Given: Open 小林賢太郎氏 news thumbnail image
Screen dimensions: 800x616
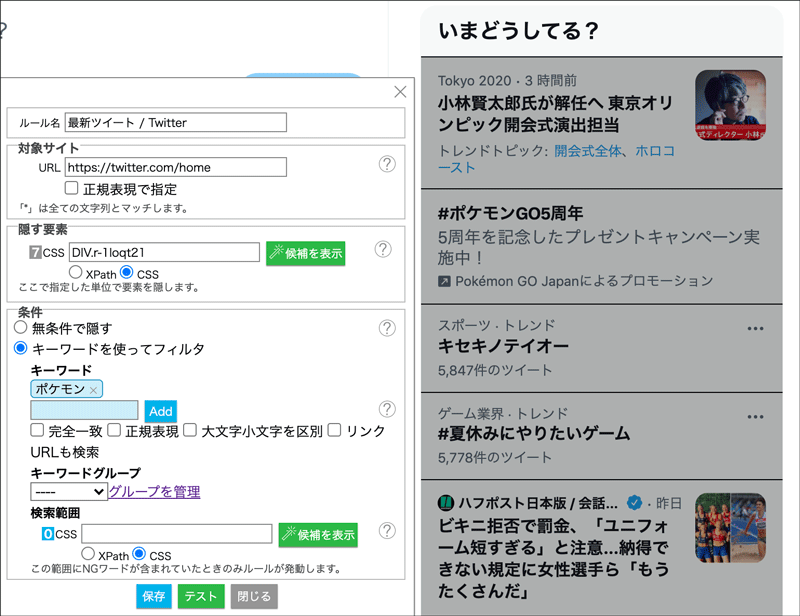Looking at the screenshot, I should (x=731, y=105).
